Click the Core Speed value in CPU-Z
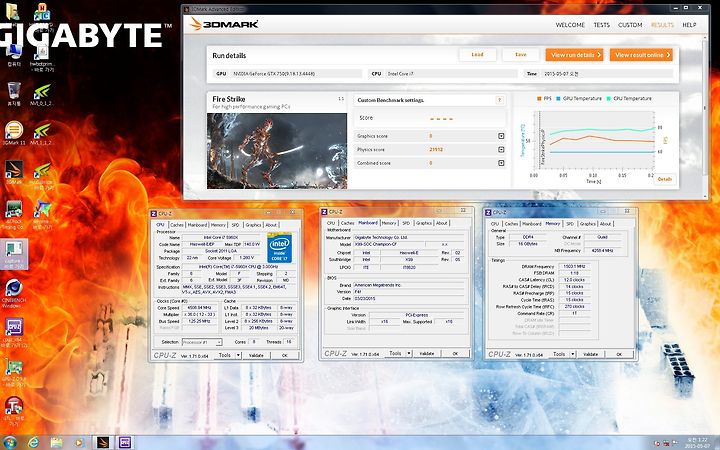 click(200, 308)
